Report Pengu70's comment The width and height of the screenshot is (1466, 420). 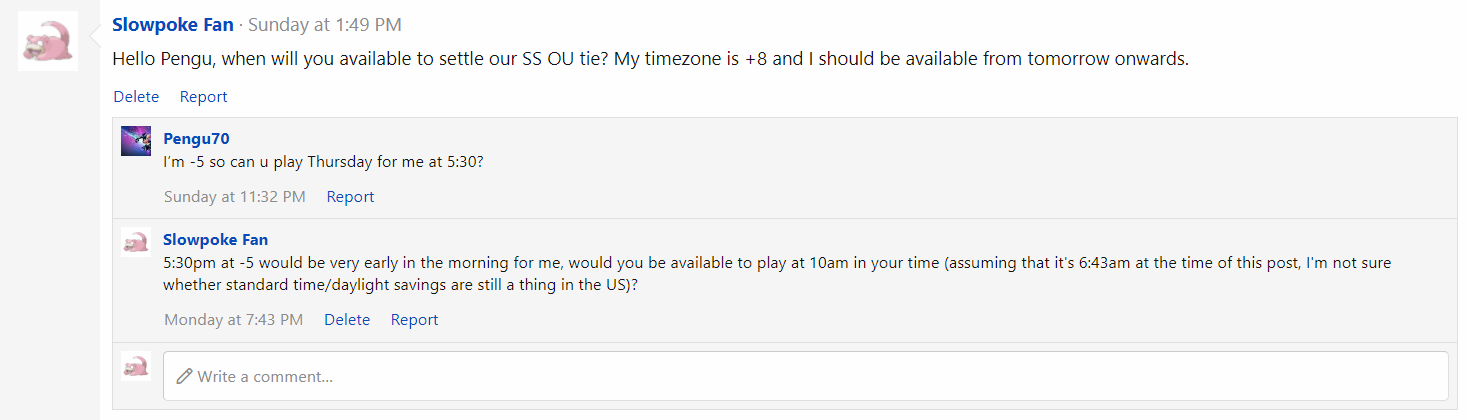[x=350, y=197]
